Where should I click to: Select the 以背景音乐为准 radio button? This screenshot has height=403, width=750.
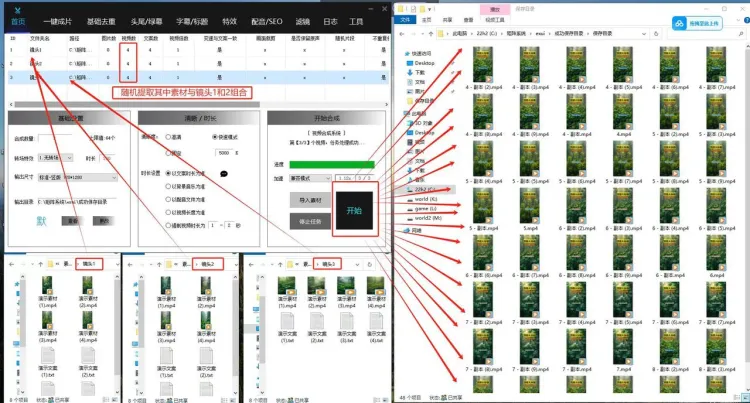[168, 186]
